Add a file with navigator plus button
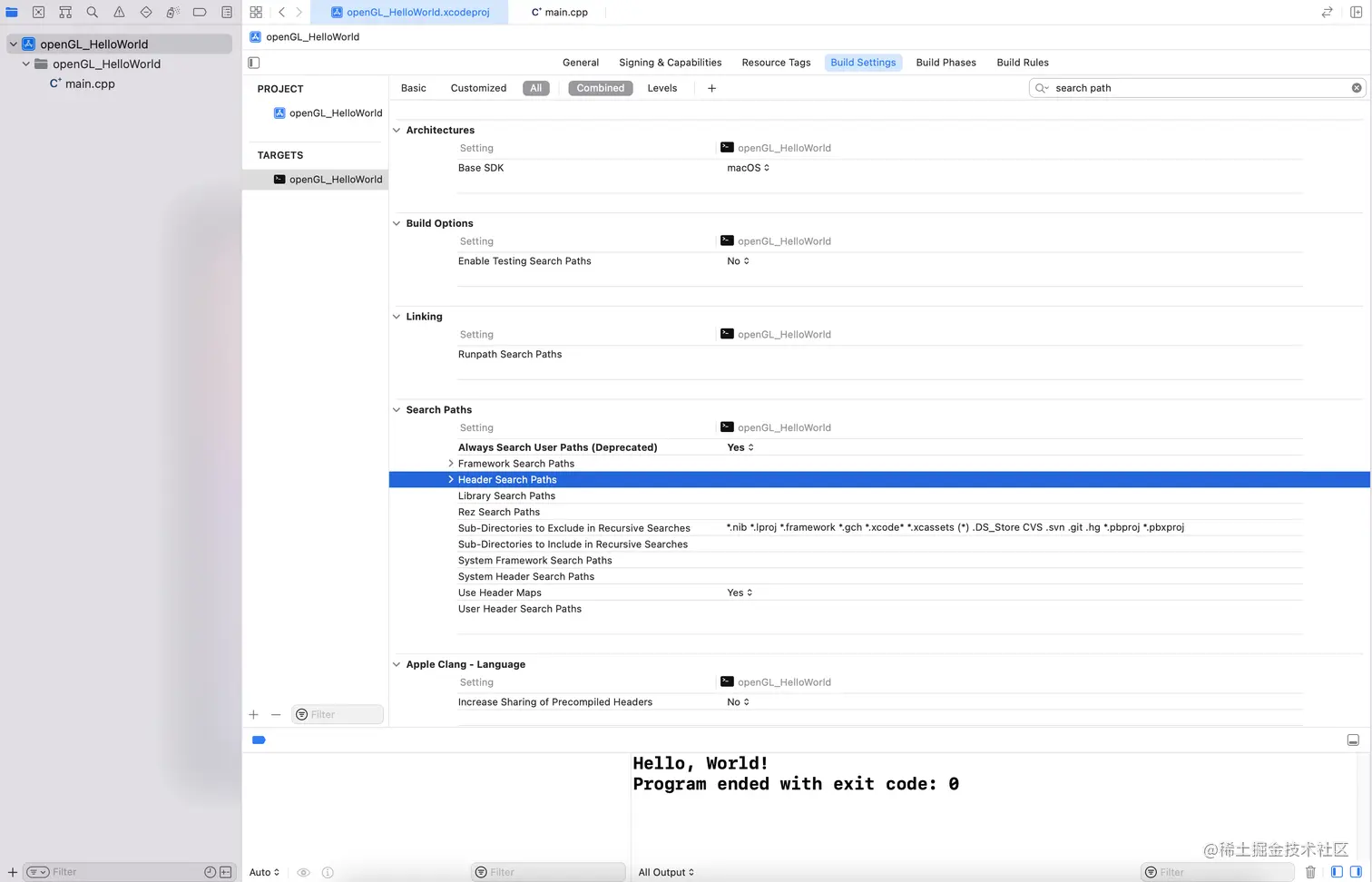Screen dimensions: 1372x882 pos(13,873)
